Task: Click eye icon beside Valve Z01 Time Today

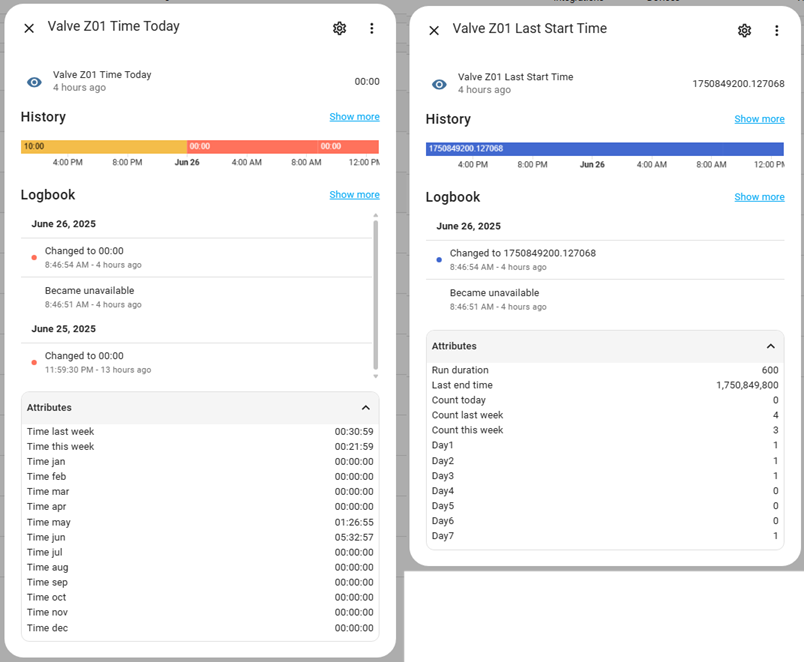Action: point(34,82)
